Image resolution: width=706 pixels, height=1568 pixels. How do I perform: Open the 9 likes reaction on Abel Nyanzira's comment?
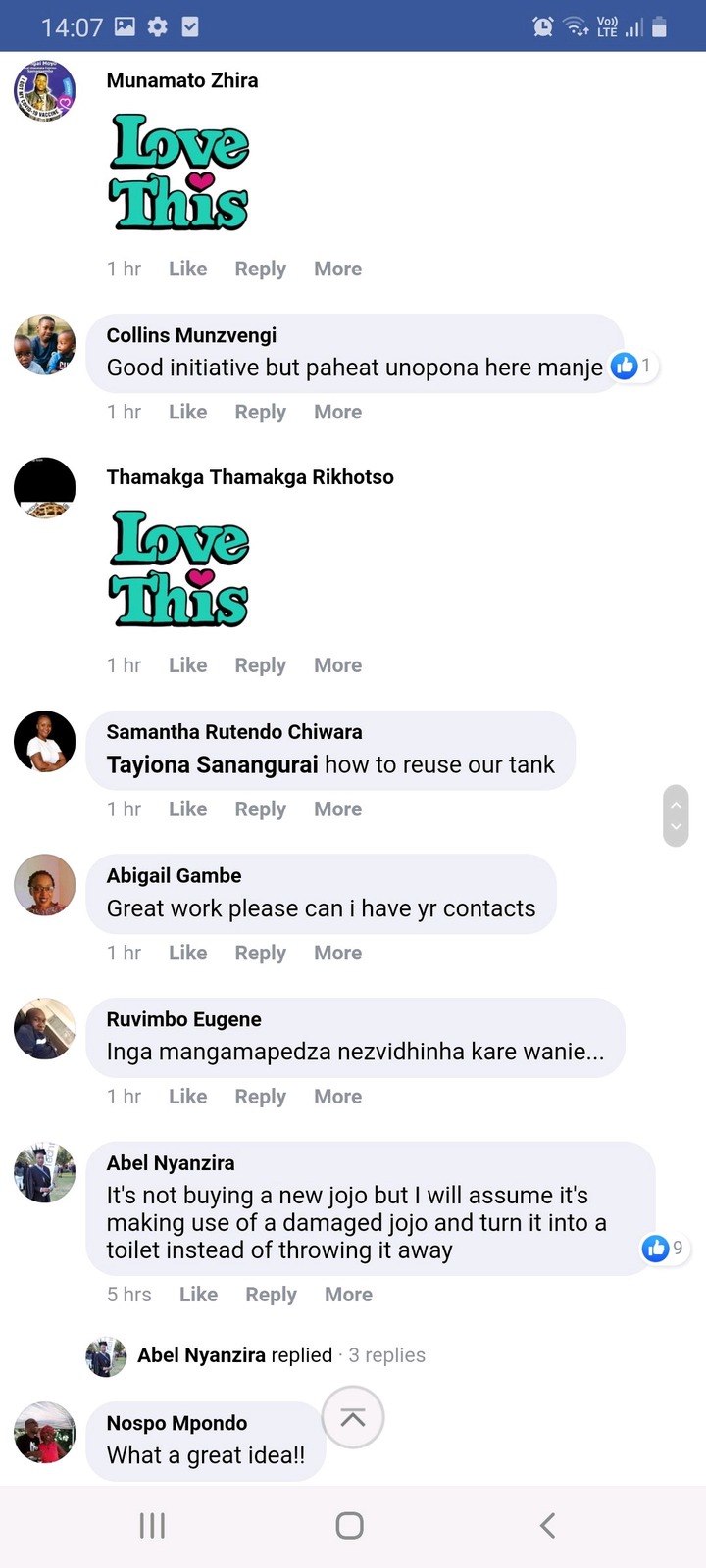point(664,1248)
